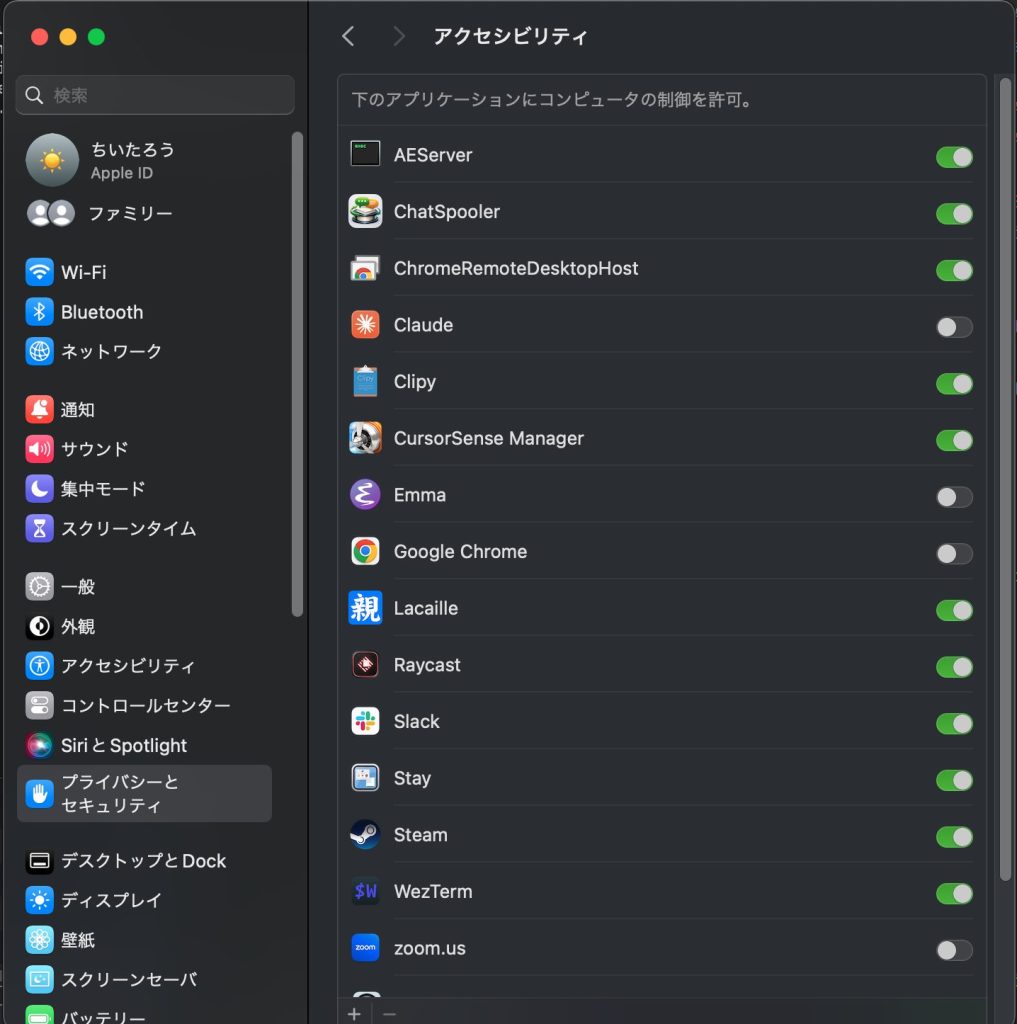Select ディスプレイ in the sidebar
1017x1024 pixels.
click(x=144, y=900)
